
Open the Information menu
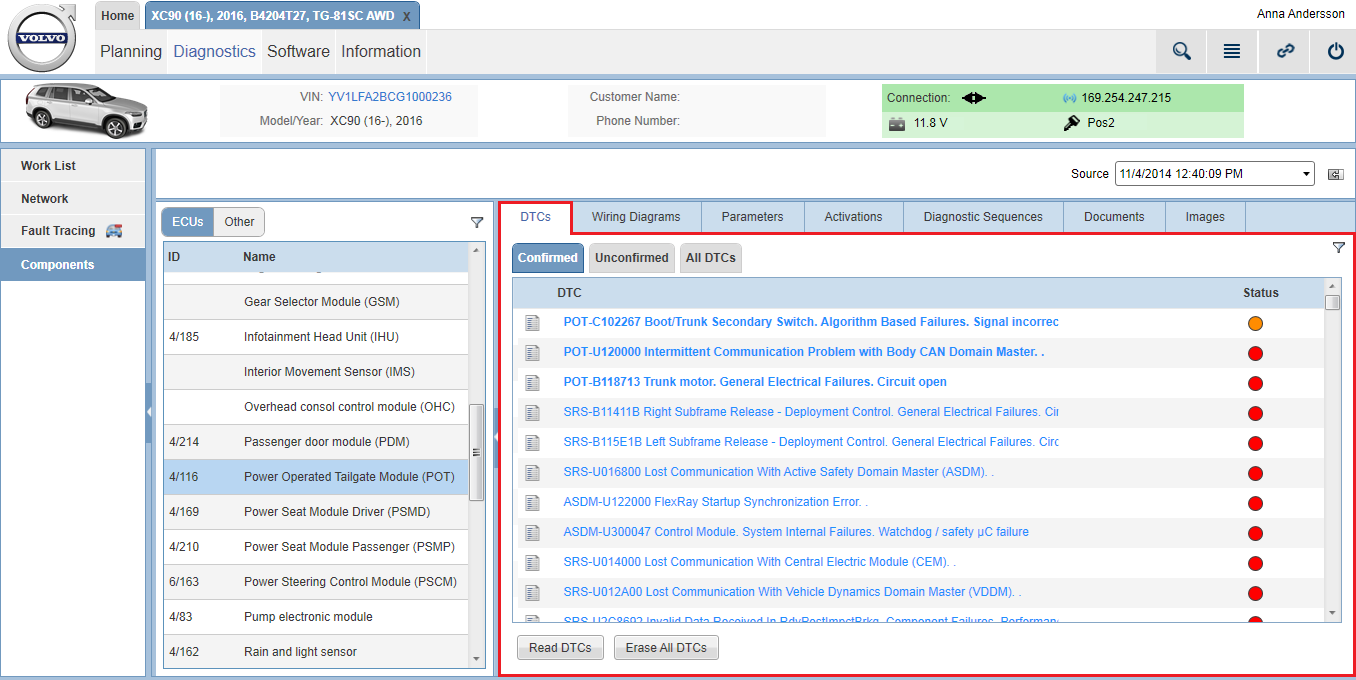pyautogui.click(x=381, y=51)
